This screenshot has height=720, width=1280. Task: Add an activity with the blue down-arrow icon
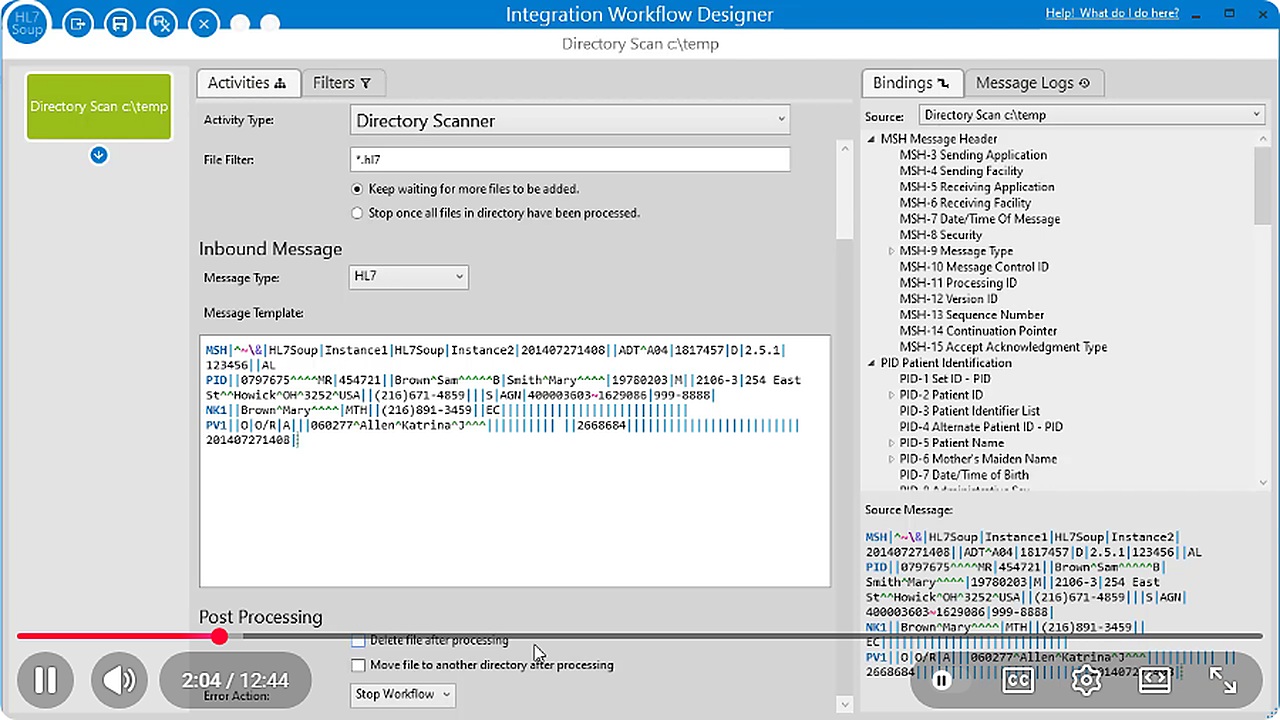point(98,155)
